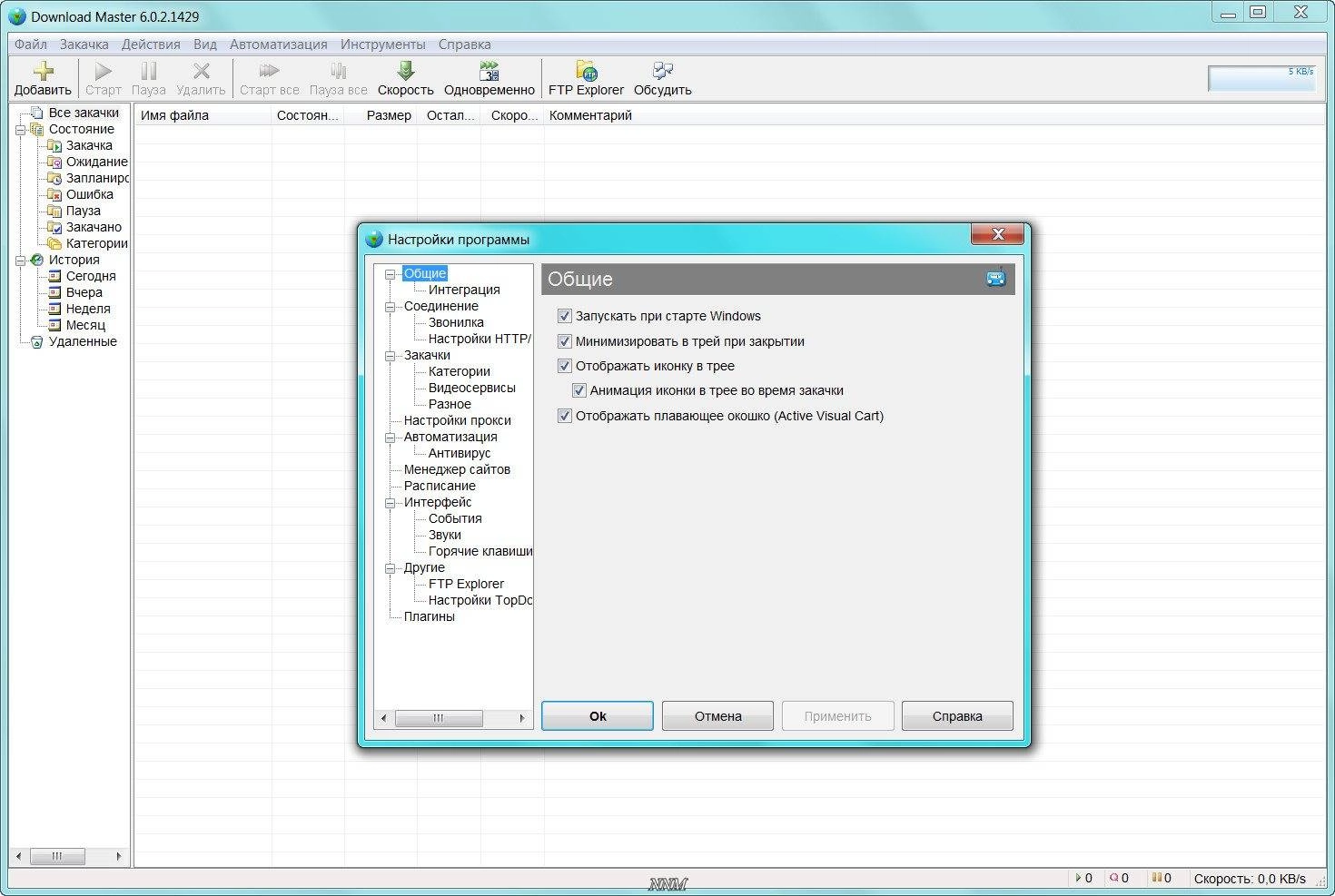Collapse the Состояние tree node
1335x896 pixels.
20,130
